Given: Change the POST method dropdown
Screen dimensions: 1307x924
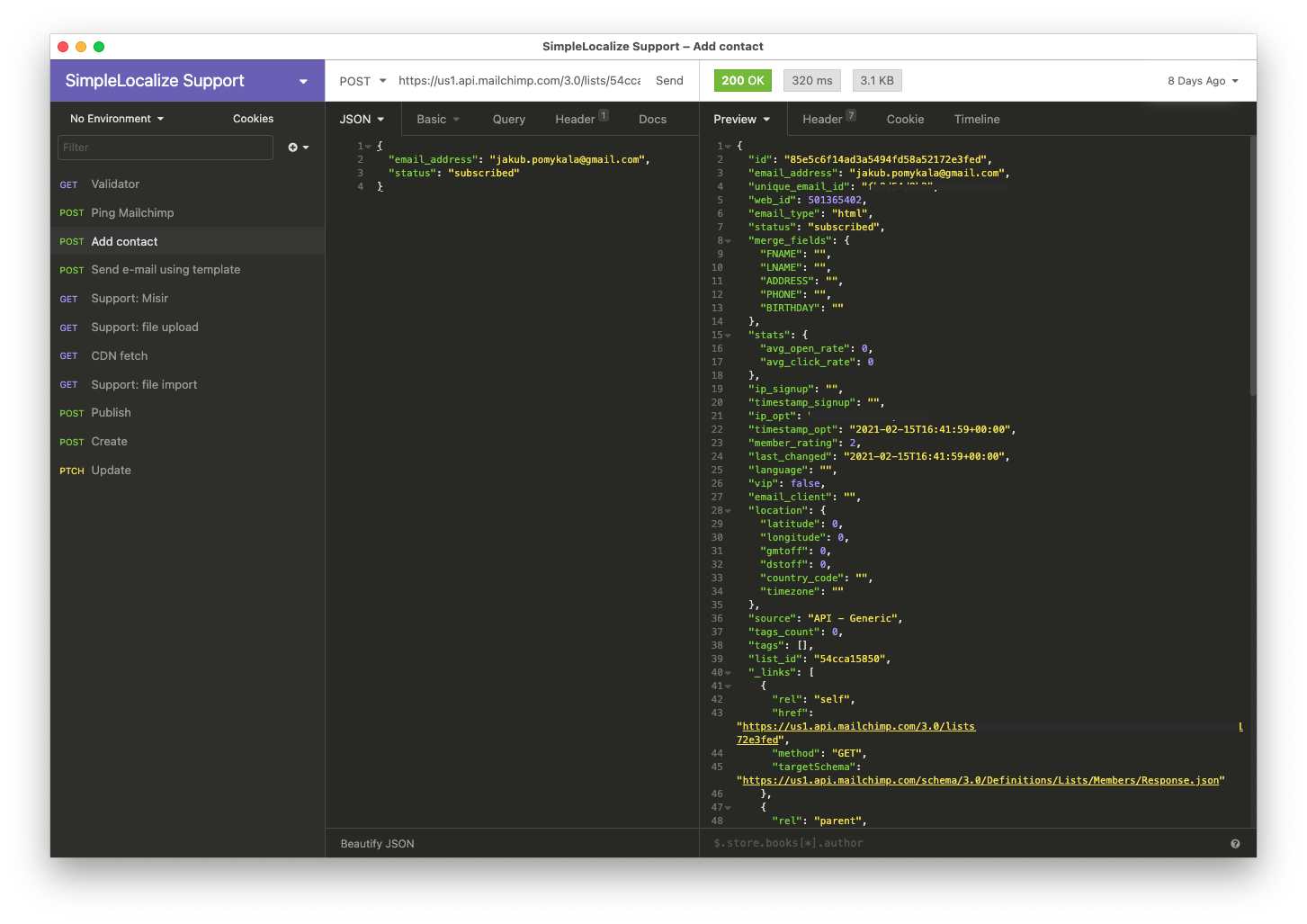Looking at the screenshot, I should pyautogui.click(x=363, y=81).
